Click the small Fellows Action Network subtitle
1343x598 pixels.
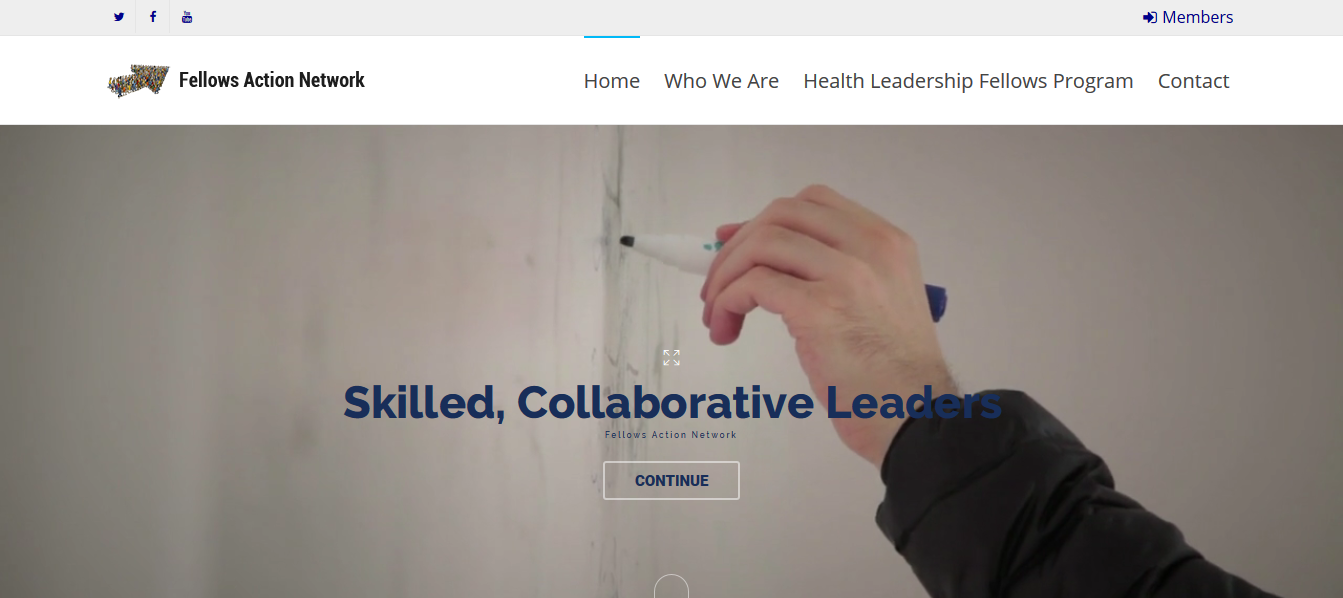671,435
